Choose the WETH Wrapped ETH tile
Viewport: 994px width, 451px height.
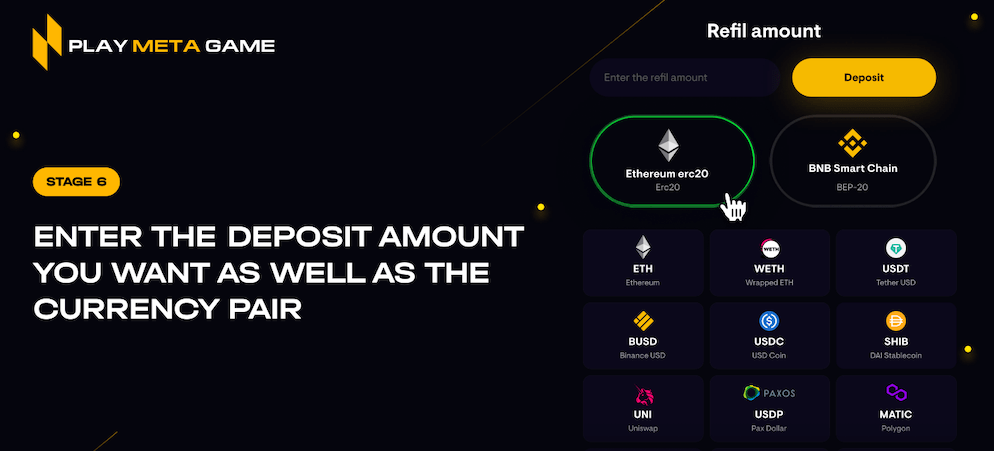coord(770,263)
